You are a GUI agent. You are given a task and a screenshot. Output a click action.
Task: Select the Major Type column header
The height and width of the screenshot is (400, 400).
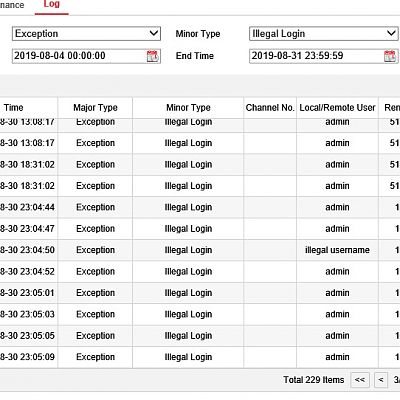[95, 108]
